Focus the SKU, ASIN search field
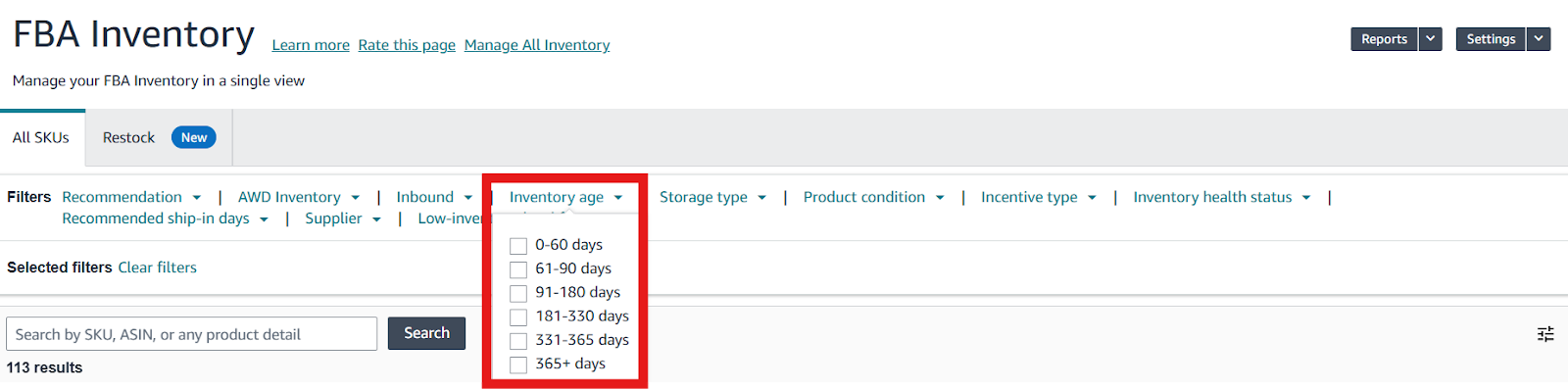The image size is (1568, 389). (192, 334)
